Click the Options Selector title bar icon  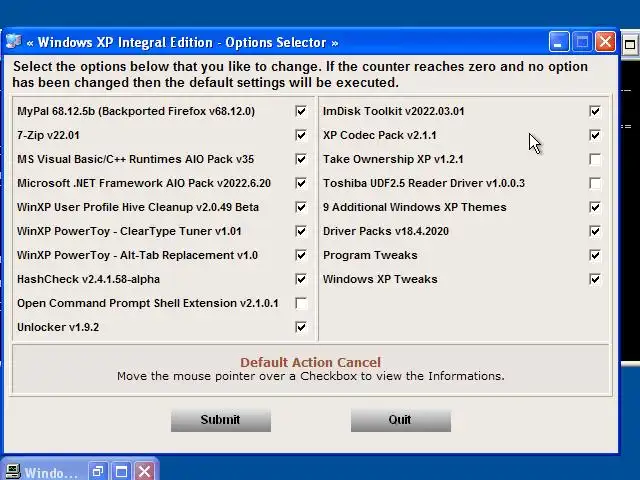[13, 42]
